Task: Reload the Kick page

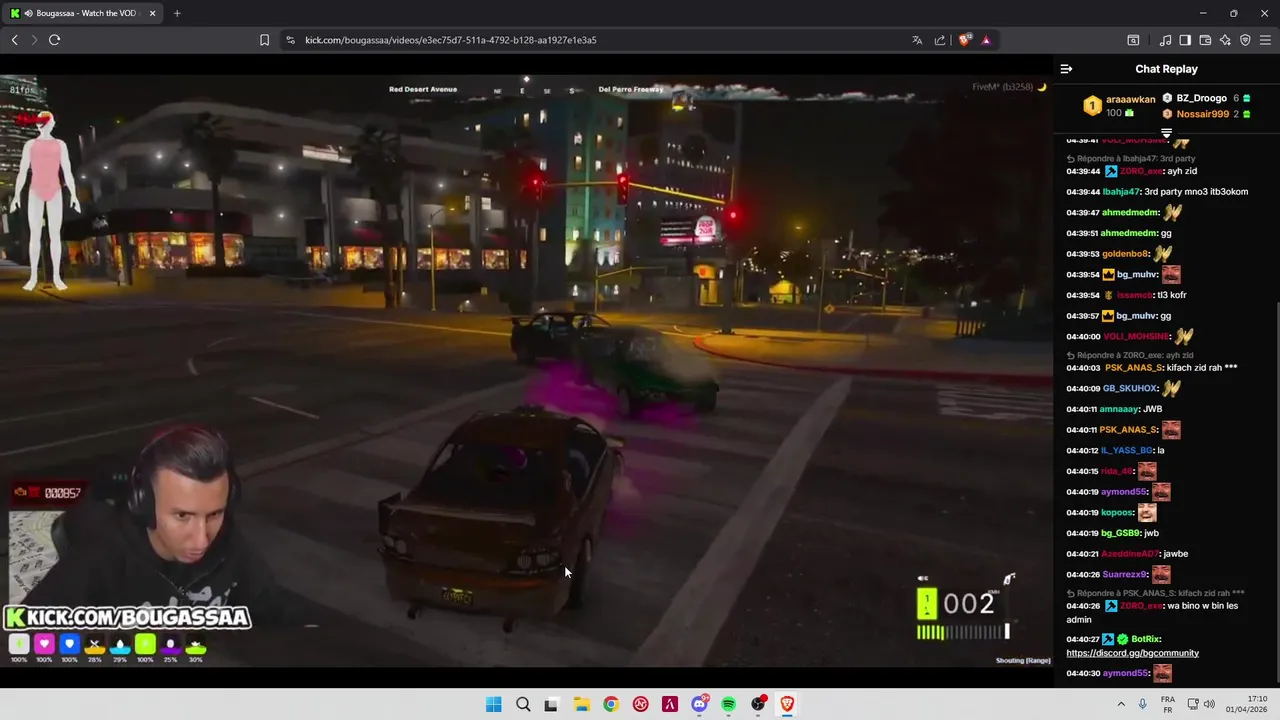Action: (x=54, y=40)
